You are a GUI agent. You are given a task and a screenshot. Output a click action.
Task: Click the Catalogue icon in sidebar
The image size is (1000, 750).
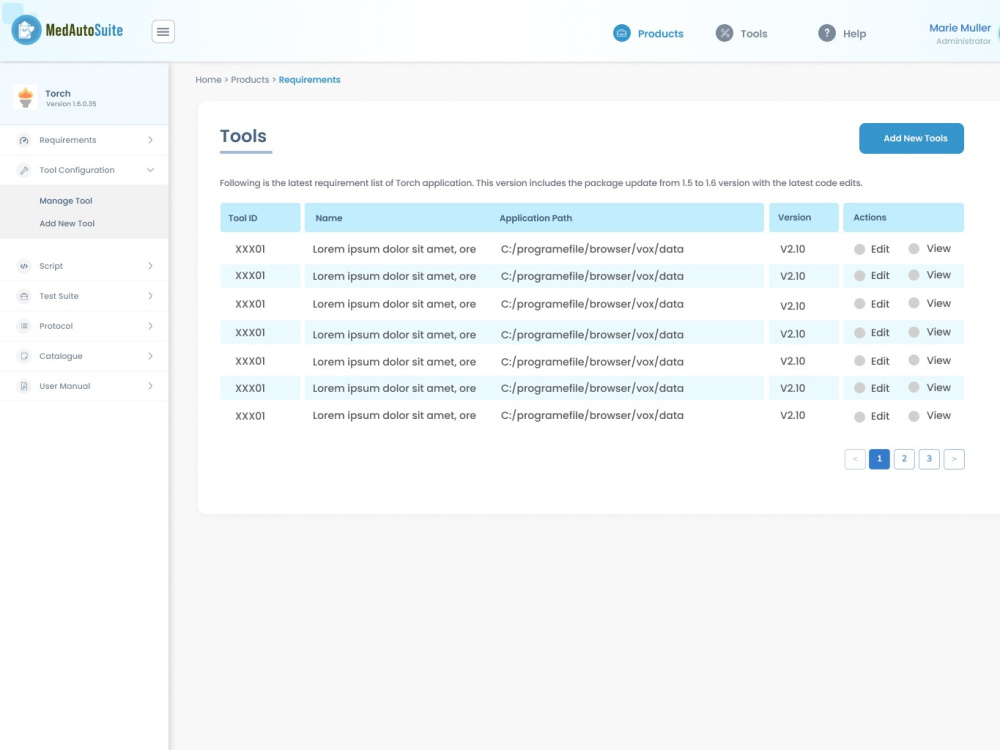coord(24,356)
